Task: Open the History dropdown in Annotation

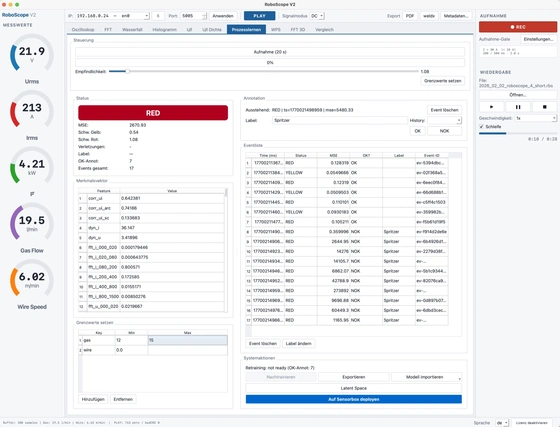Action: coord(444,120)
